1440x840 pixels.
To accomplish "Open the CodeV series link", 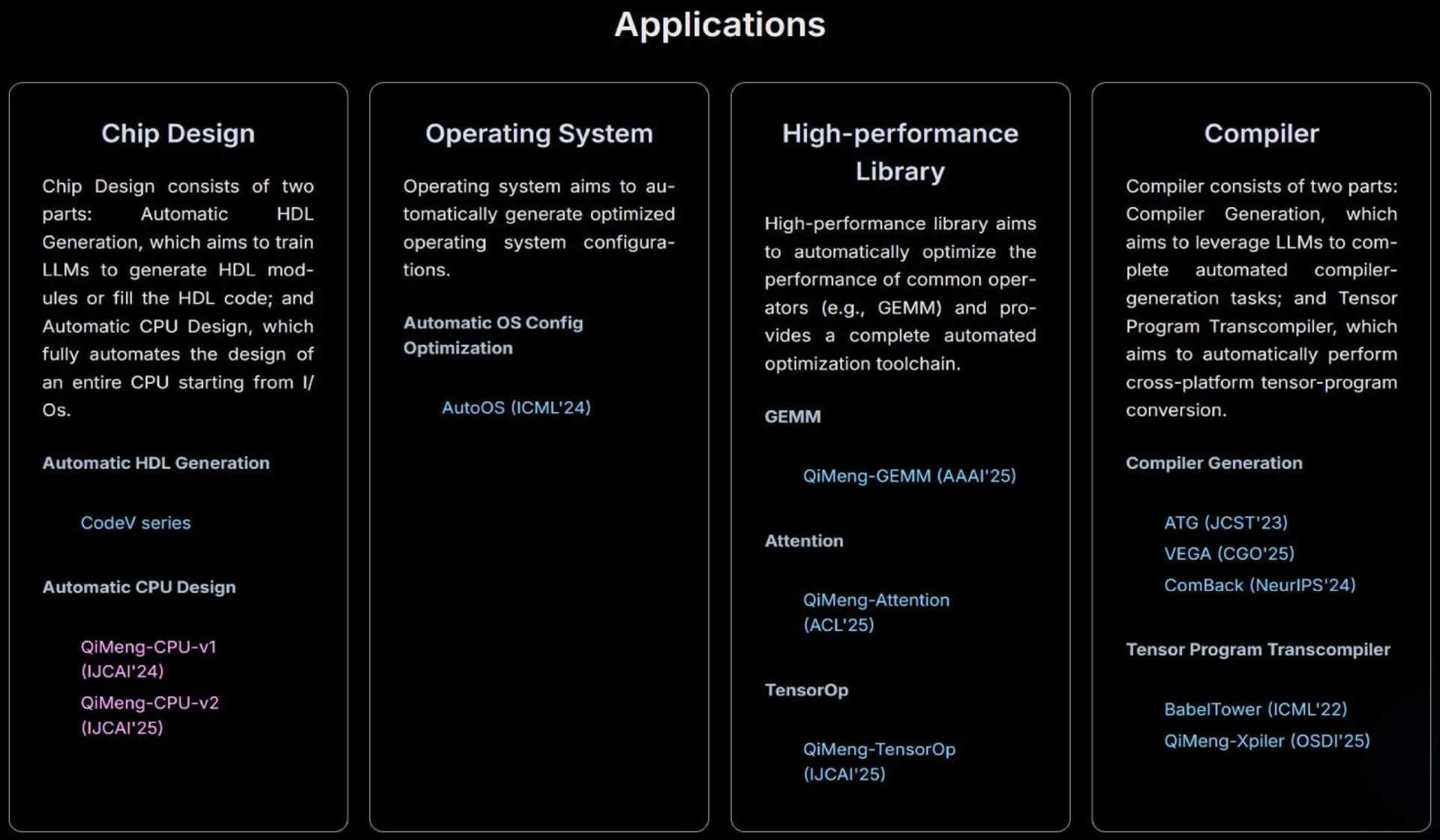I will [136, 523].
